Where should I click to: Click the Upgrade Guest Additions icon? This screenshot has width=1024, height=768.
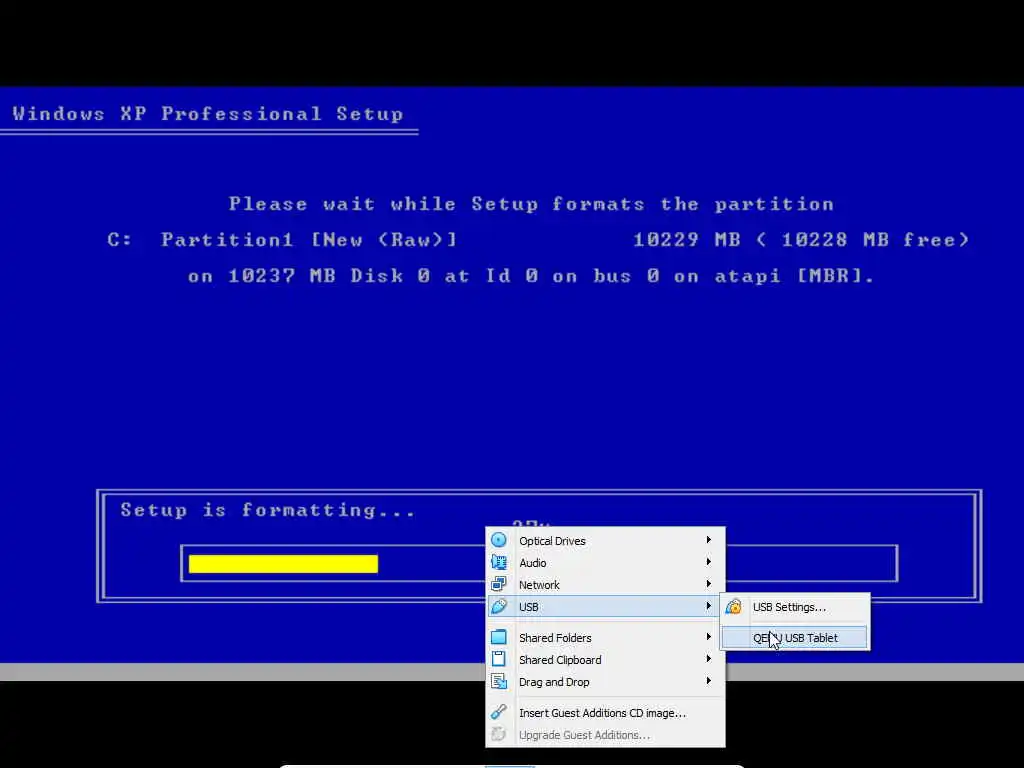(499, 735)
